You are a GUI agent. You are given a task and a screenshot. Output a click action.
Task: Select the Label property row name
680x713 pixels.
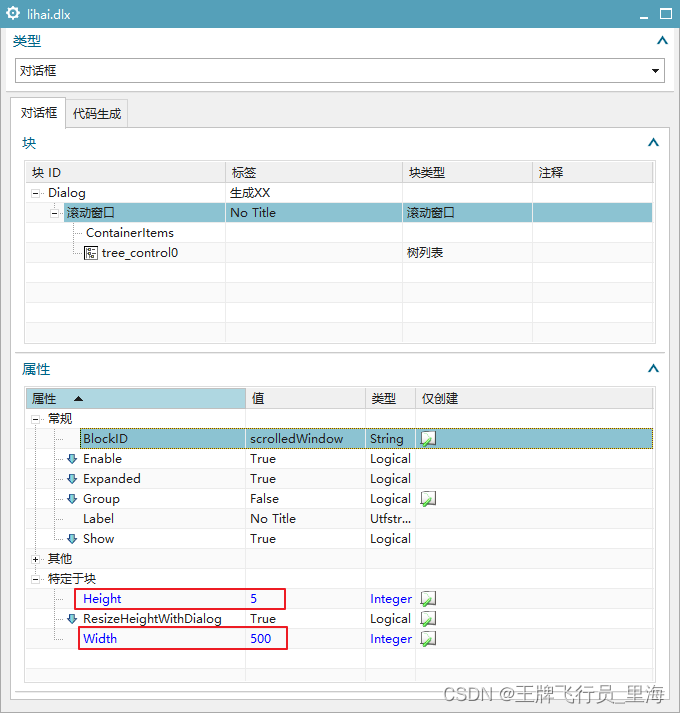coord(98,519)
